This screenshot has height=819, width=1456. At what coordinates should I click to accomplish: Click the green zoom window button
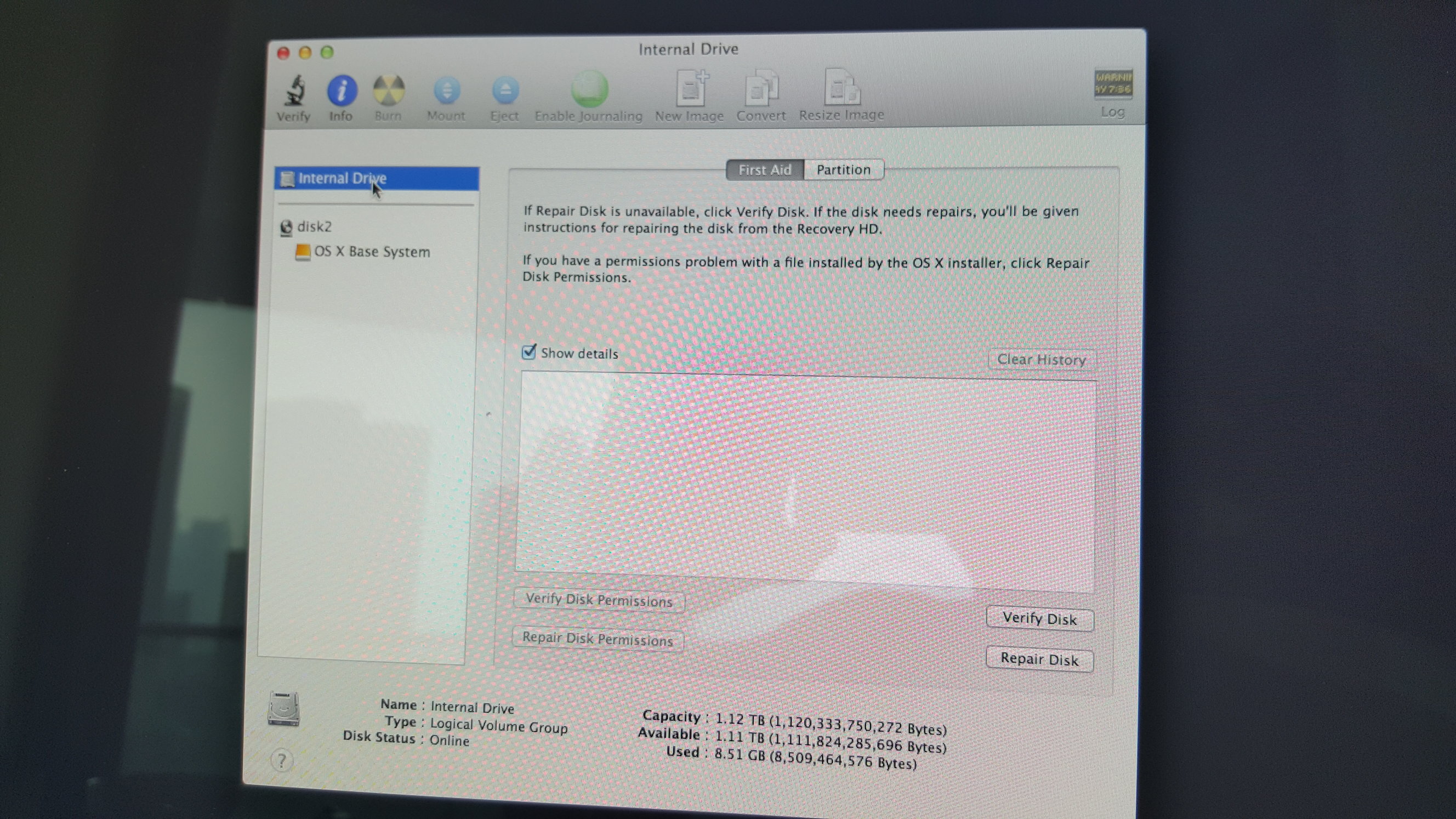[327, 52]
